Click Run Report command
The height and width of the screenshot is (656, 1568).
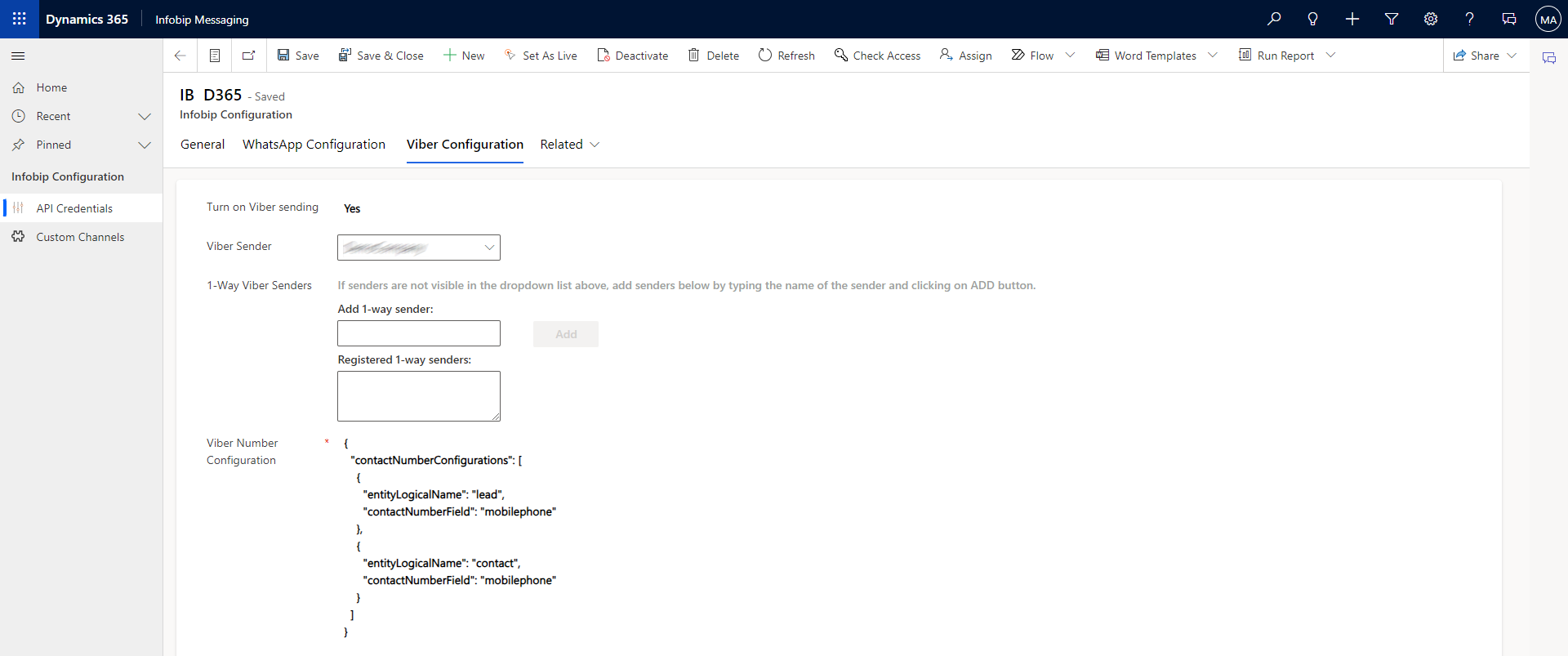1277,56
